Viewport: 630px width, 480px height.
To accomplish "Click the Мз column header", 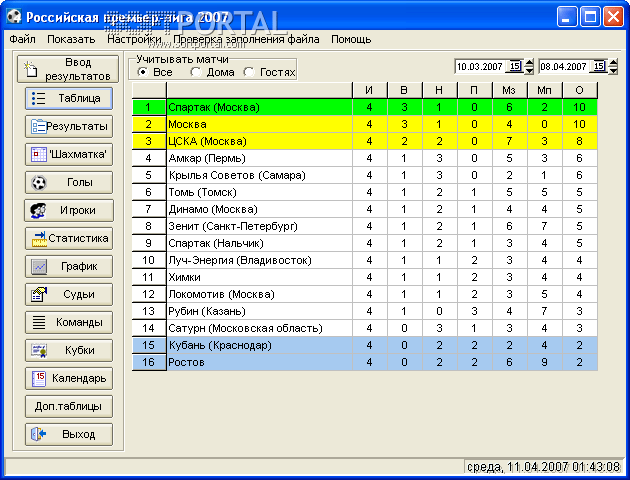I will tap(509, 90).
